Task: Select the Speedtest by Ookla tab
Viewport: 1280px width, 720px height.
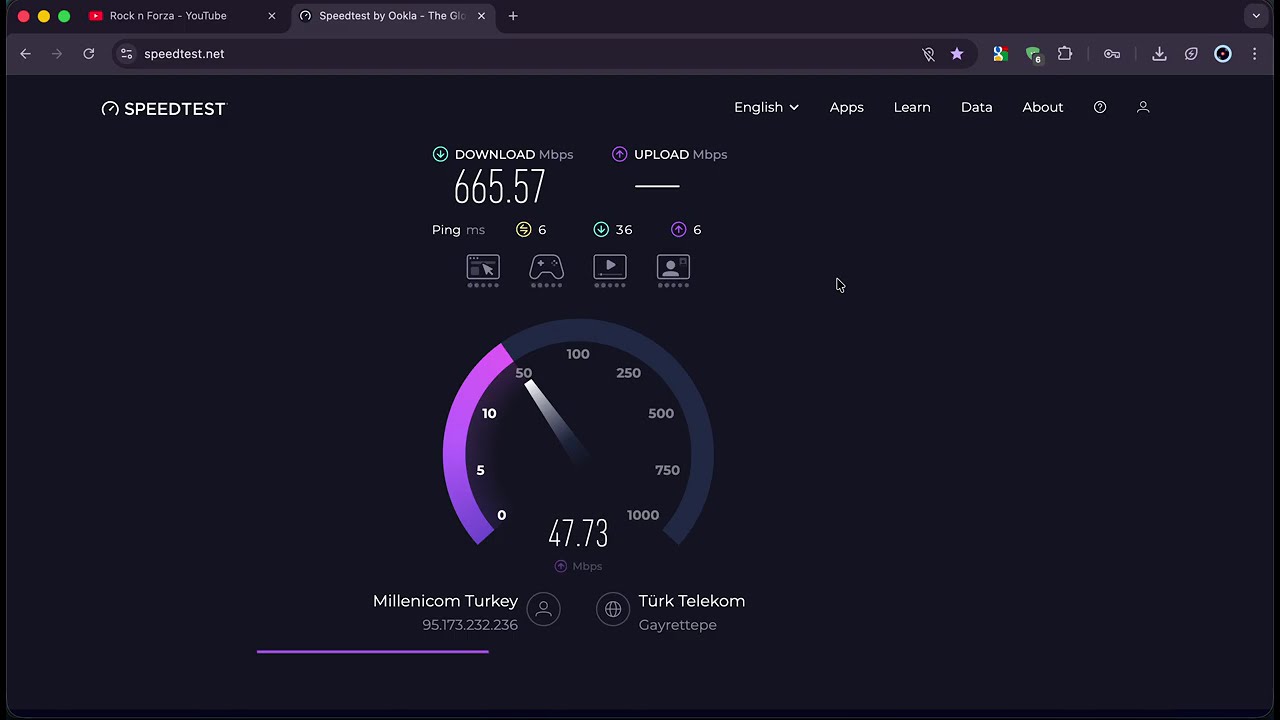Action: [x=394, y=16]
